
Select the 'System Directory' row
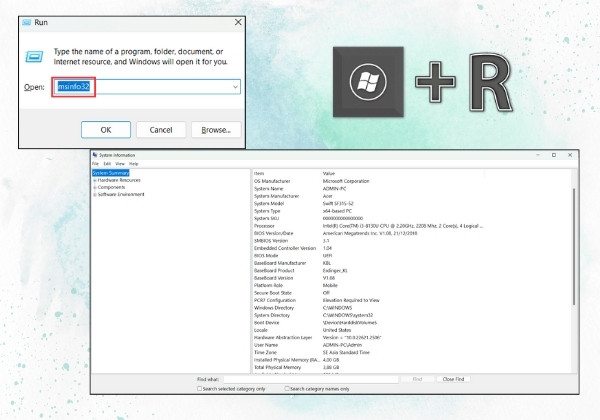(412, 315)
